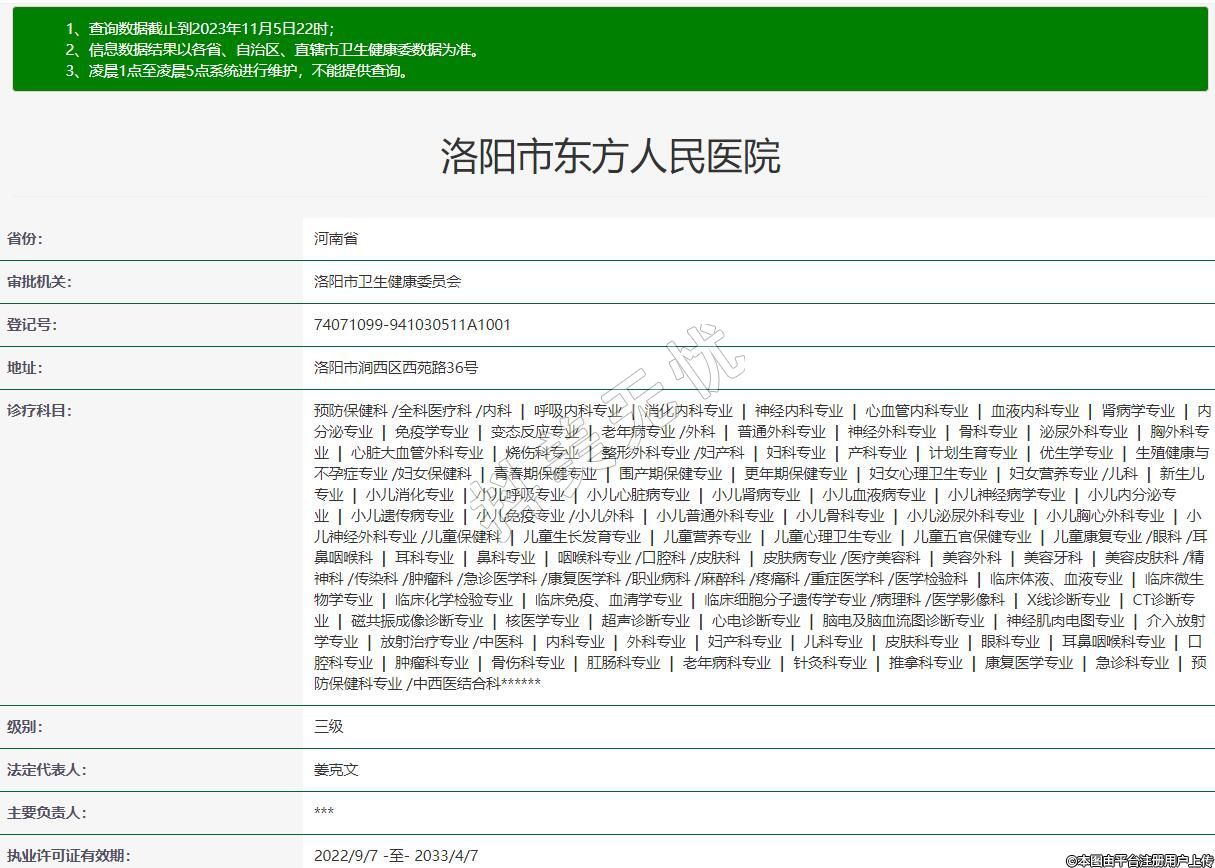Click the 诊疗科目 field label
This screenshot has width=1215, height=868.
pyautogui.click(x=39, y=411)
